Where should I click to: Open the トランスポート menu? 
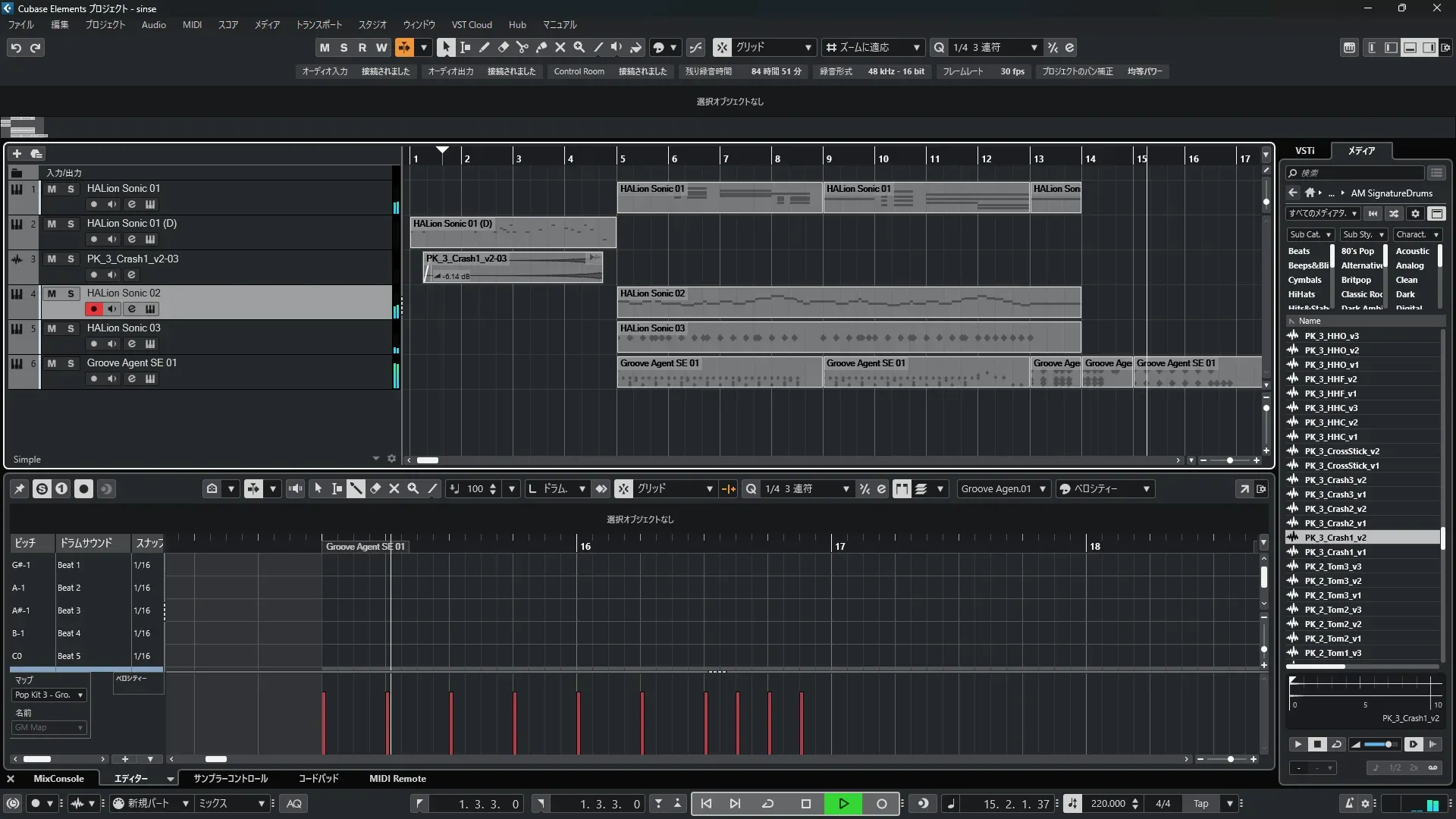(318, 24)
